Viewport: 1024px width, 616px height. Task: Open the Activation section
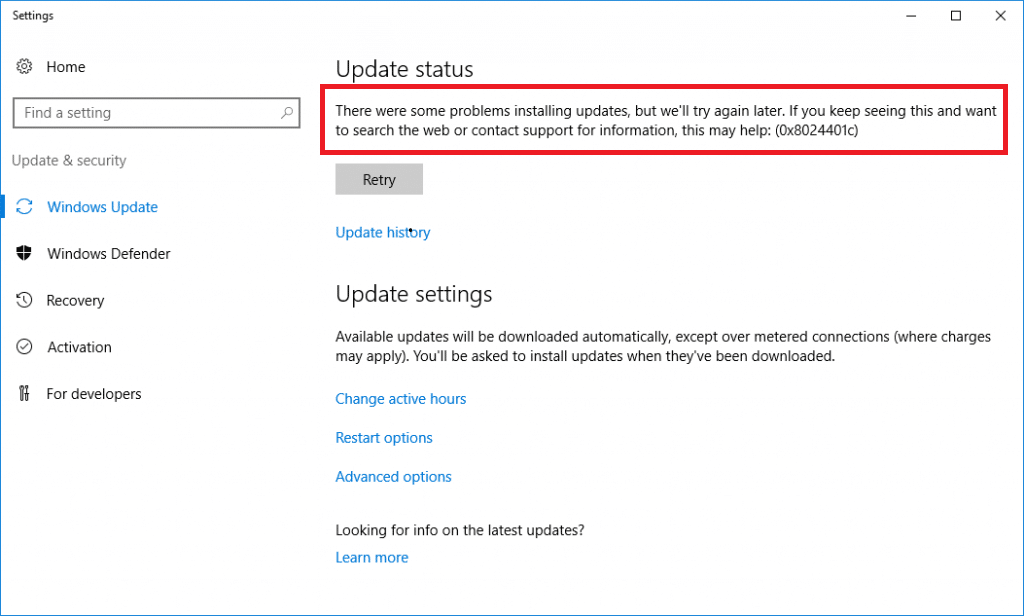(79, 347)
